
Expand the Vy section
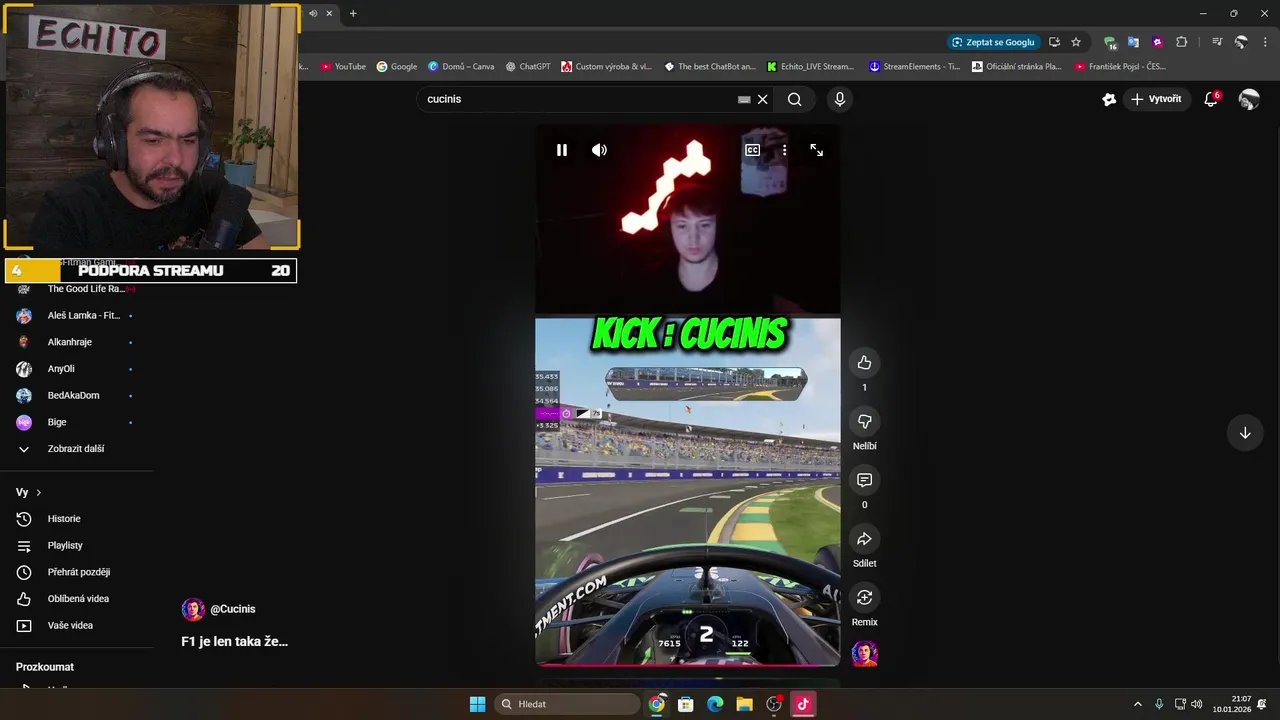29,492
